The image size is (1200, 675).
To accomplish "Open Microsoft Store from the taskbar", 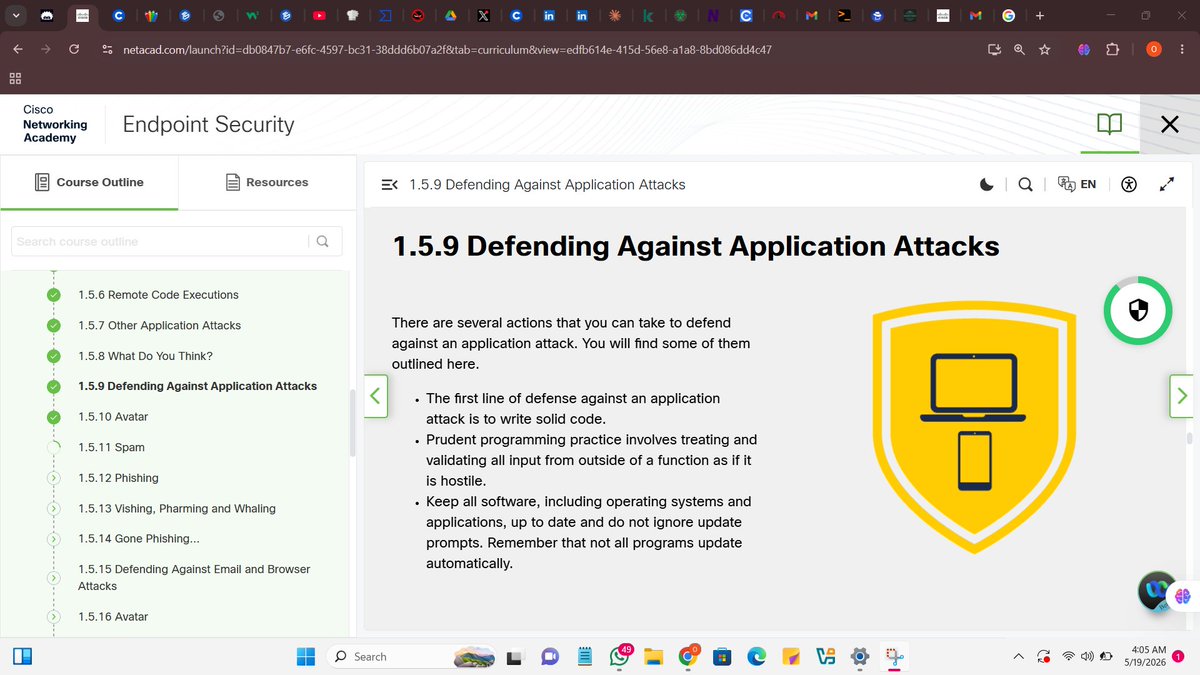I will tap(722, 657).
